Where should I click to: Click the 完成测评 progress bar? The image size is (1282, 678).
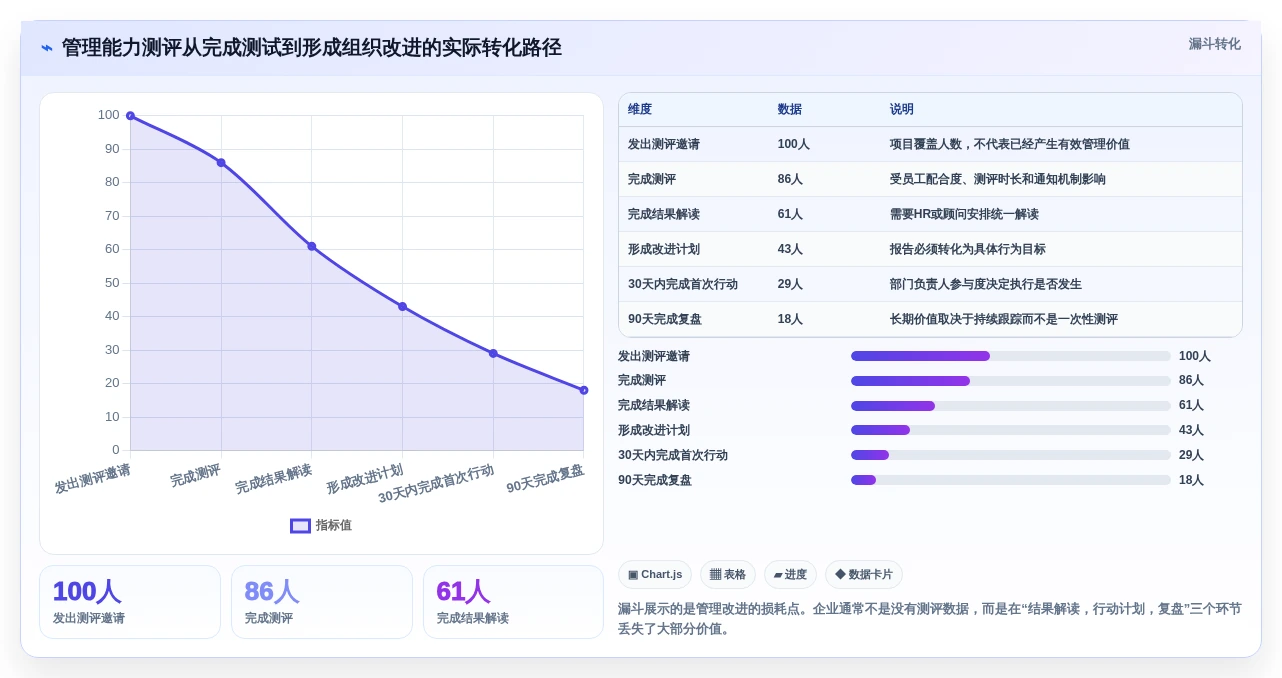[x=1010, y=381]
